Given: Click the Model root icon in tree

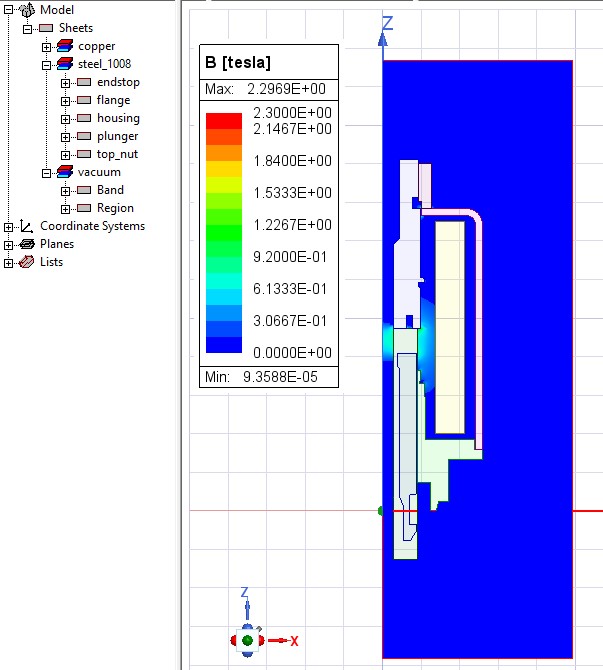Looking at the screenshot, I should click(x=27, y=10).
